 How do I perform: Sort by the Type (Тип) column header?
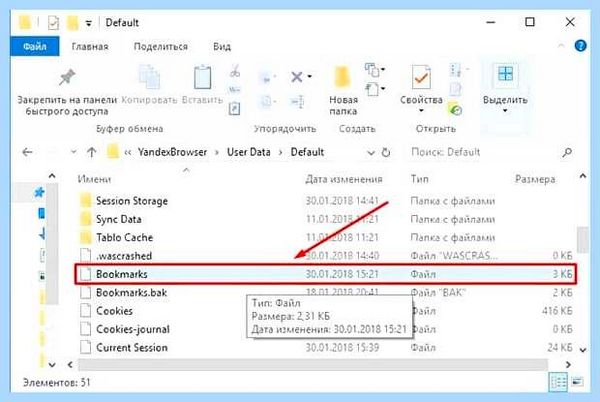pyautogui.click(x=419, y=179)
